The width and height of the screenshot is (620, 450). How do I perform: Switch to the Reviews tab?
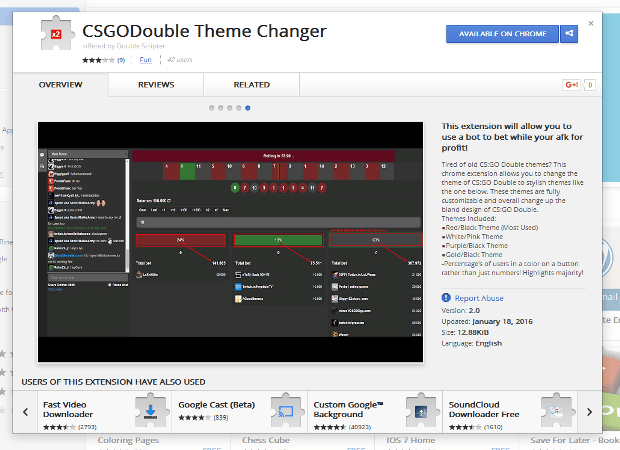click(x=156, y=85)
